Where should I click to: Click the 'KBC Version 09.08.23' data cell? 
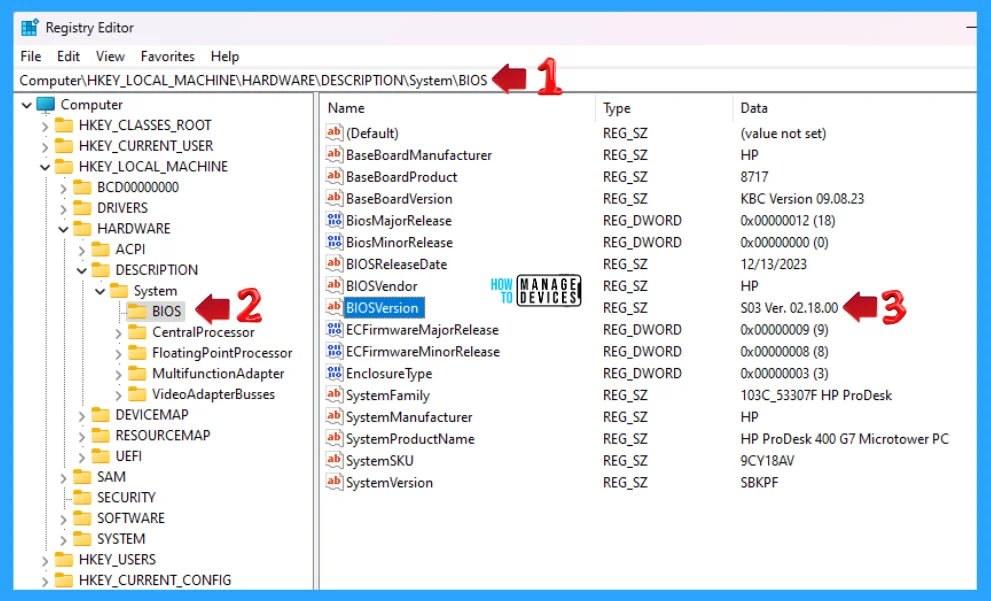coord(802,198)
